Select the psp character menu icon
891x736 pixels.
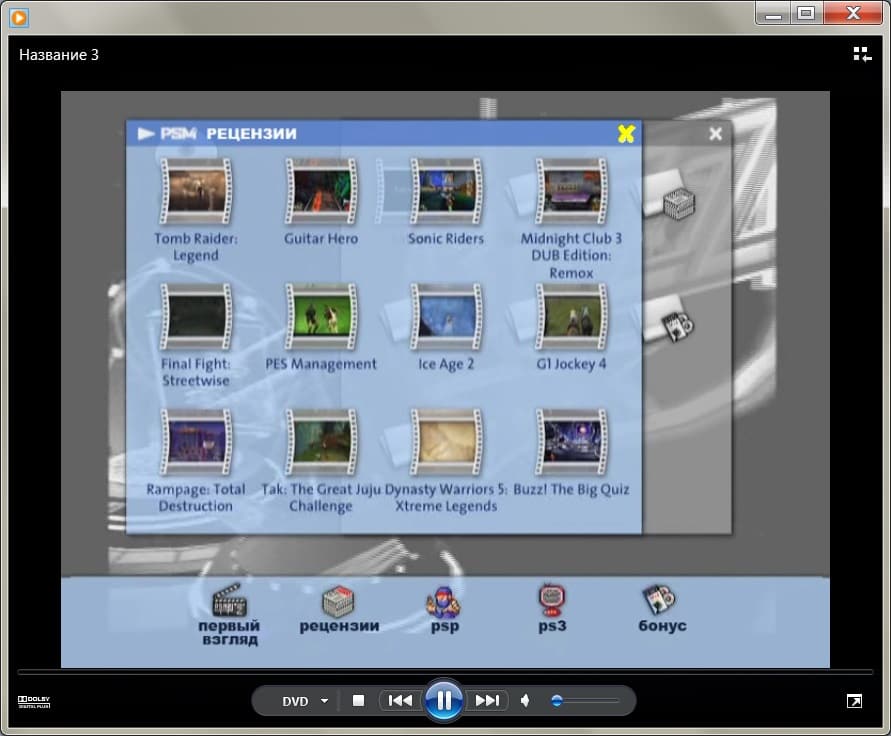(x=443, y=602)
